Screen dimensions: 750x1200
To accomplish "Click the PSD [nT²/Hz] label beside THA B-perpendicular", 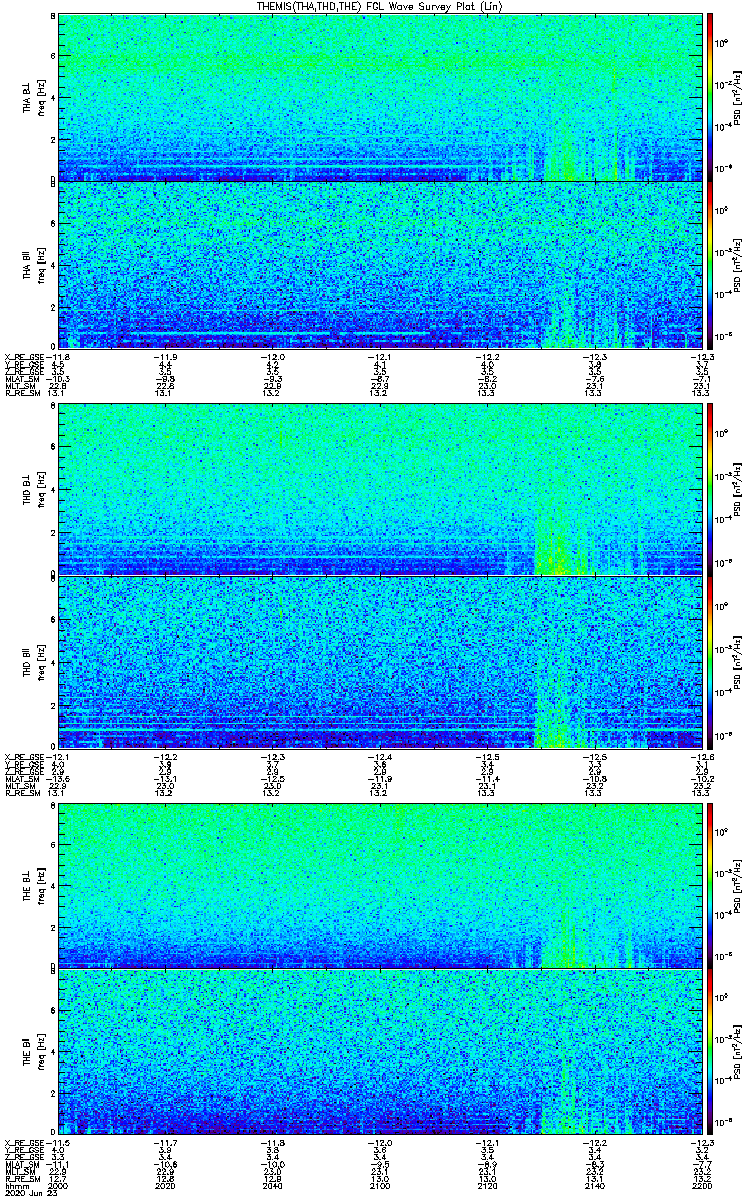I will [738, 97].
